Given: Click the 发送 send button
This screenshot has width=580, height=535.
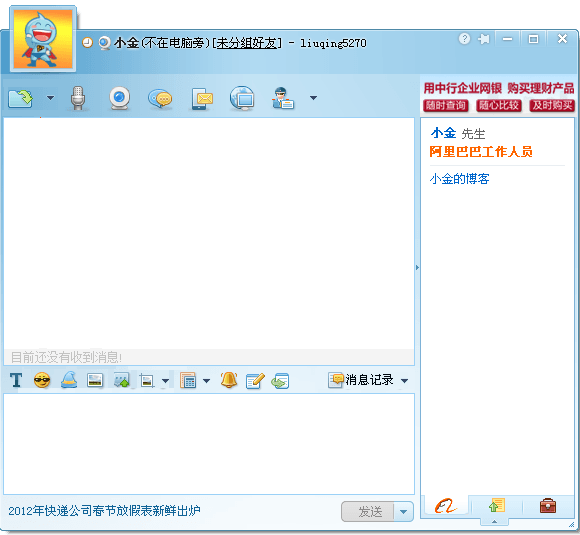Looking at the screenshot, I should coord(368,512).
